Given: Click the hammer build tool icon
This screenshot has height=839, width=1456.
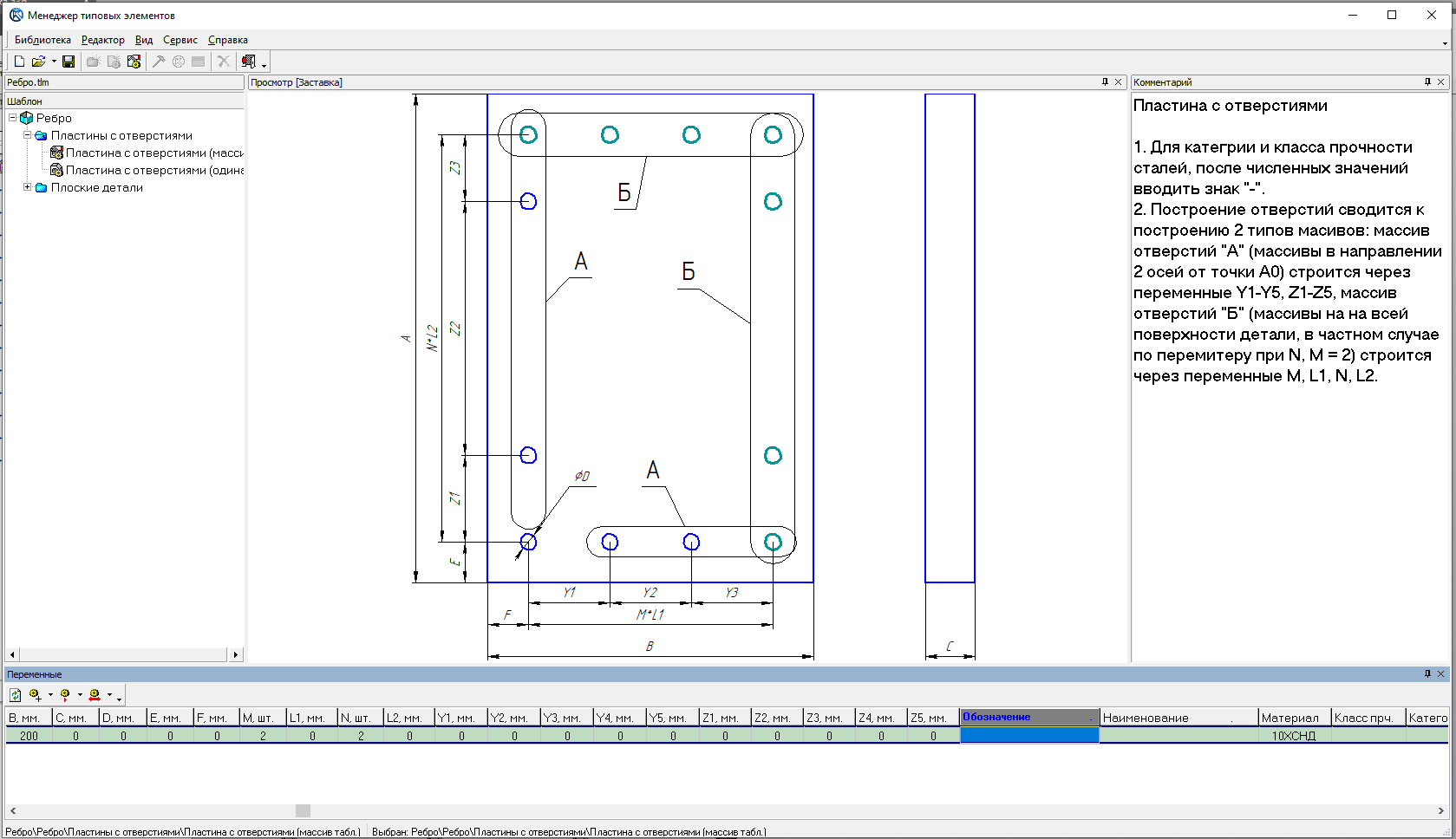Looking at the screenshot, I should click(x=159, y=62).
